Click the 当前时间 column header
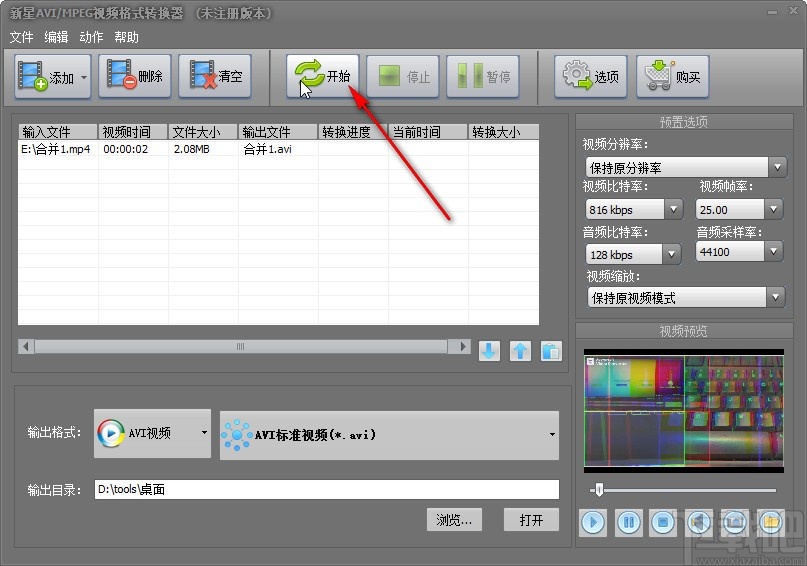Screen dimensions: 807x566 428,132
